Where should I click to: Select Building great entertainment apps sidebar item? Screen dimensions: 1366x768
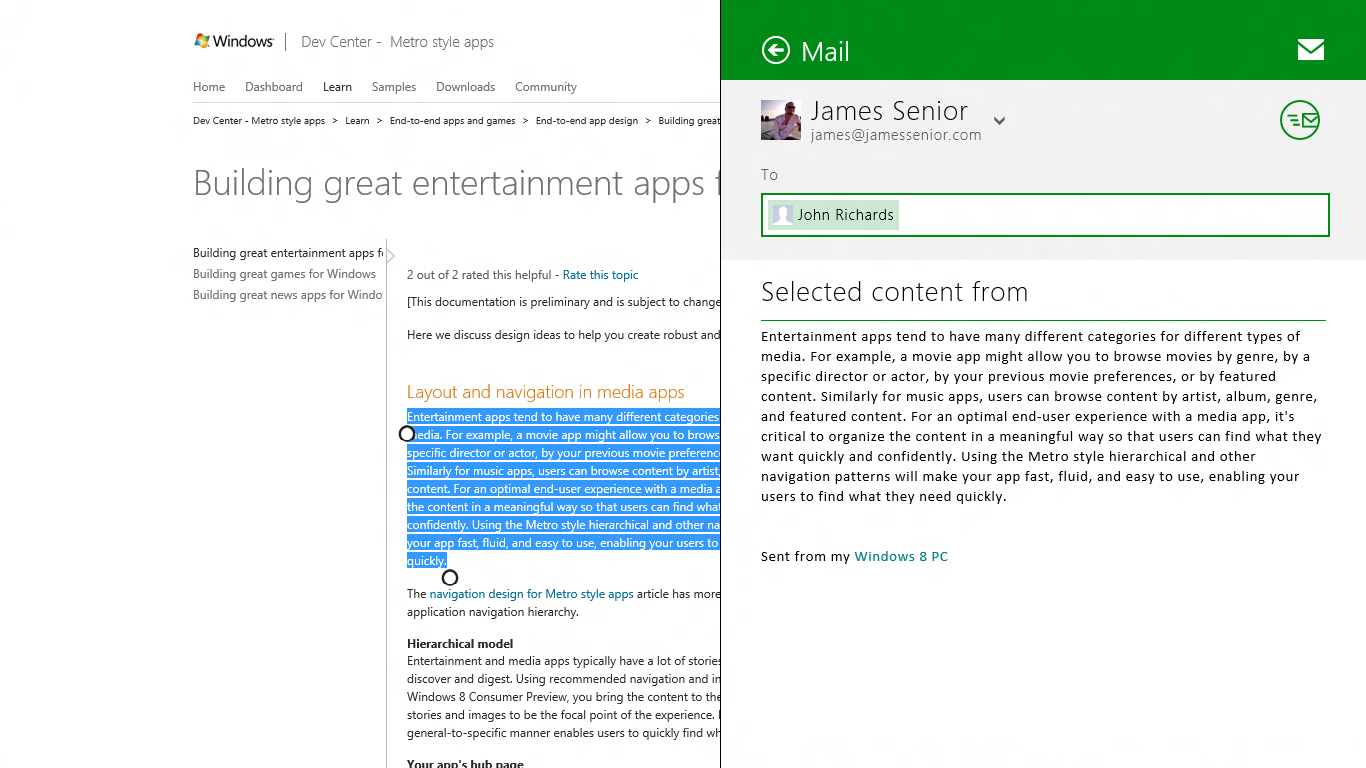(288, 253)
